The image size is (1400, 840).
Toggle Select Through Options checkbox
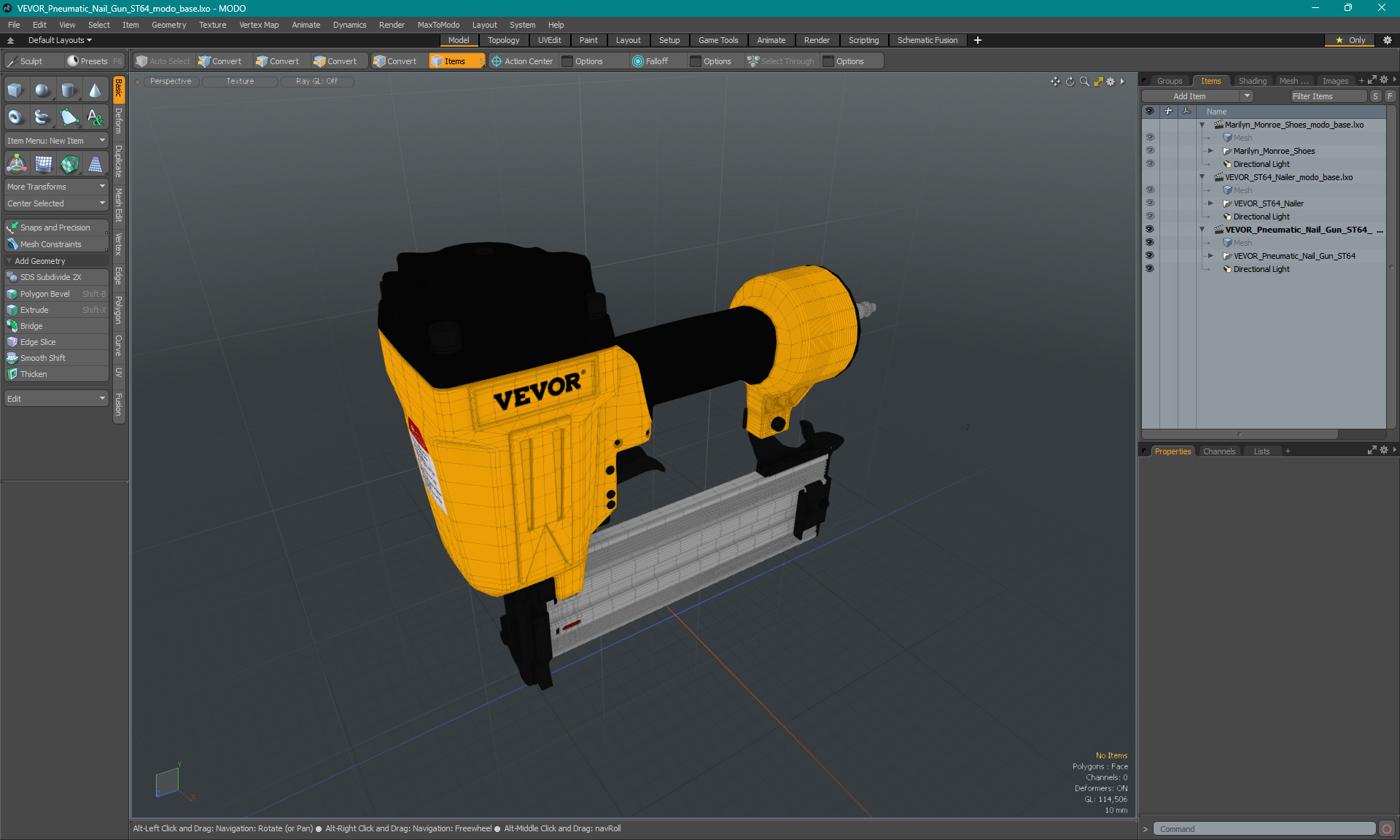[x=828, y=61]
